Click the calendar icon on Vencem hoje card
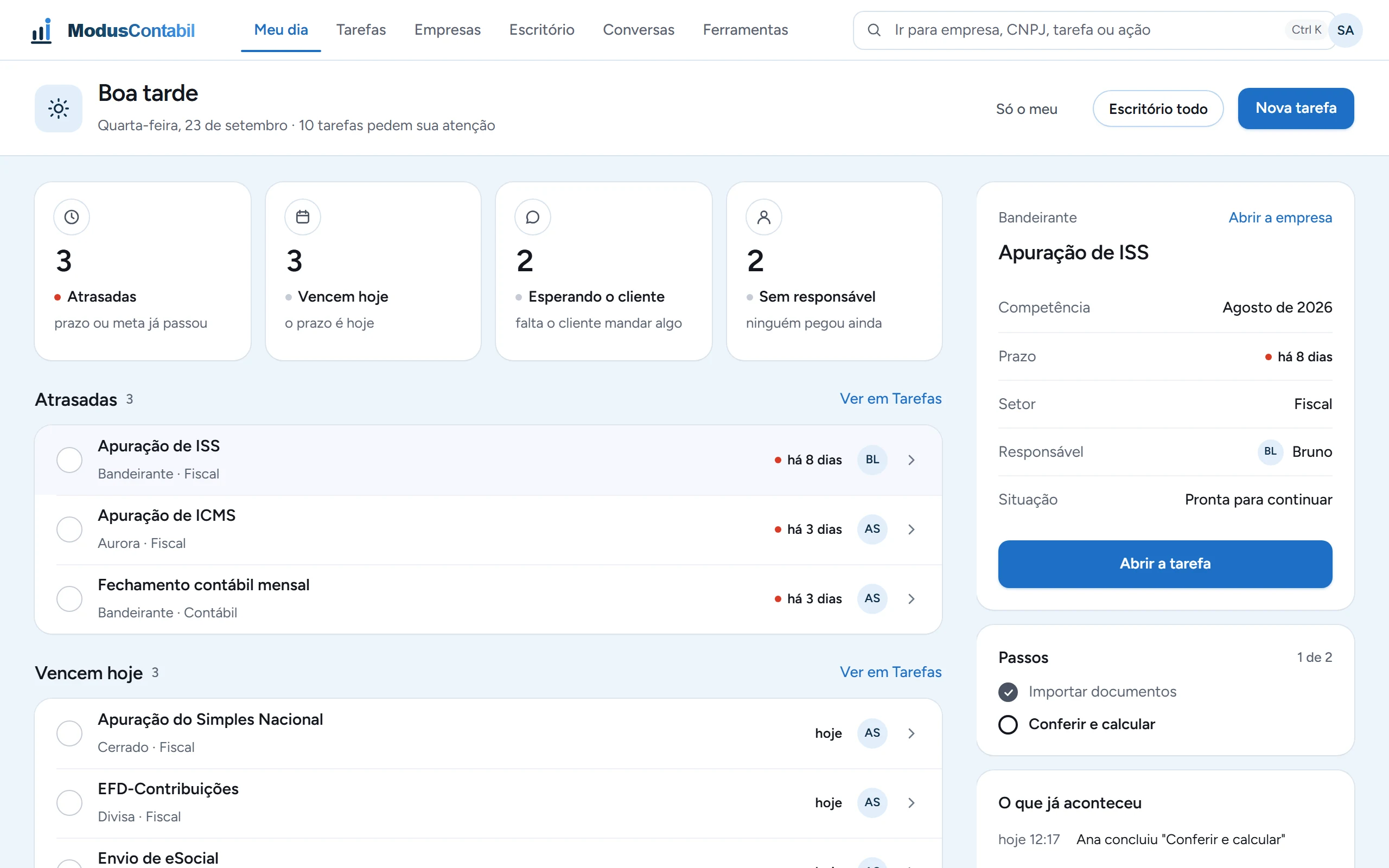 point(302,217)
